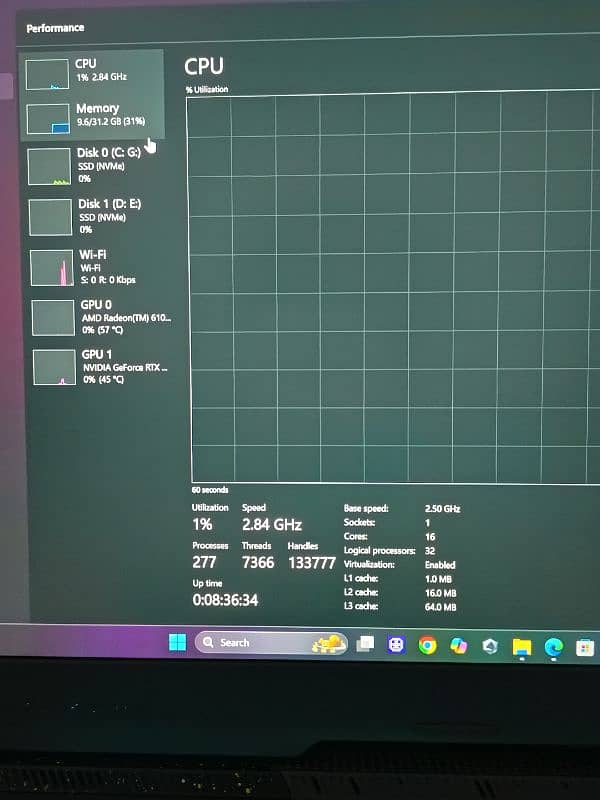Click the Wi-Fi 'S: 0 R: 0 Kbps' text
The width and height of the screenshot is (600, 800).
point(108,280)
